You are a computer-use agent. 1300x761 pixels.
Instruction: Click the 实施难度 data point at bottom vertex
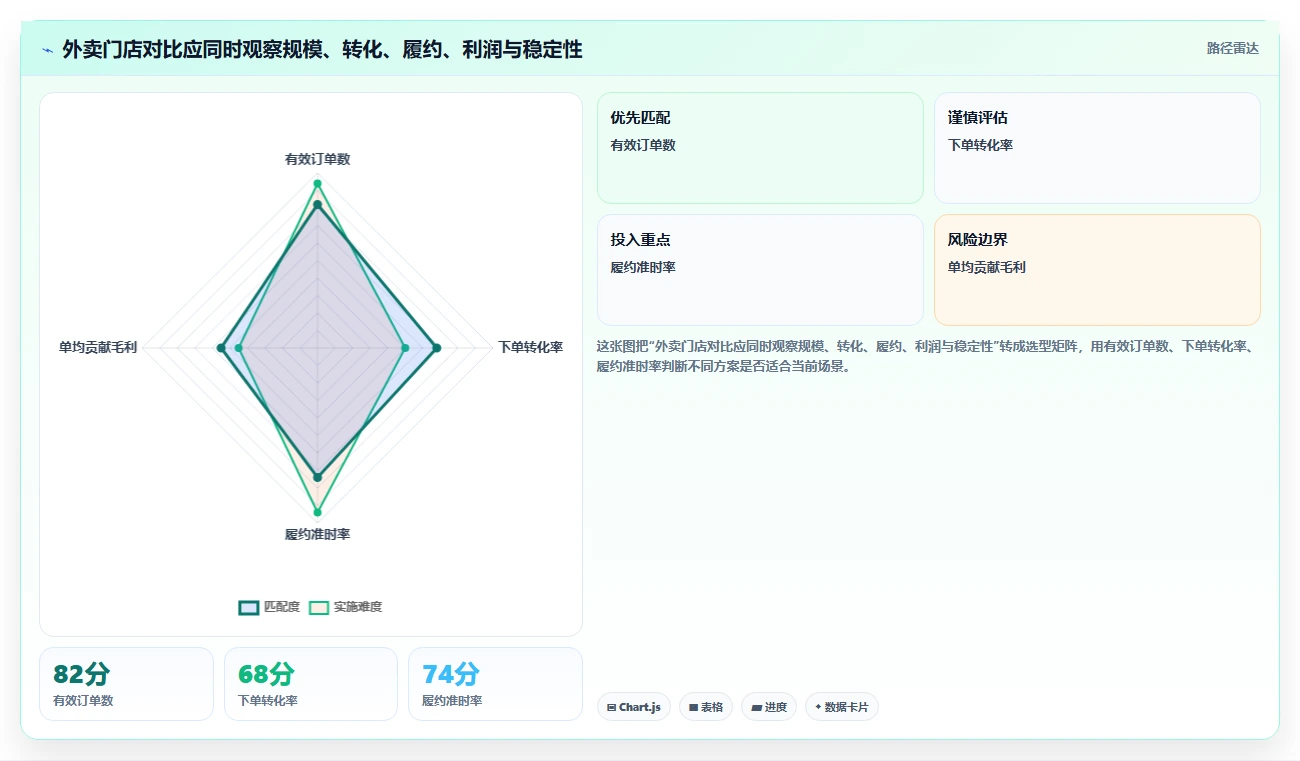(x=318, y=512)
